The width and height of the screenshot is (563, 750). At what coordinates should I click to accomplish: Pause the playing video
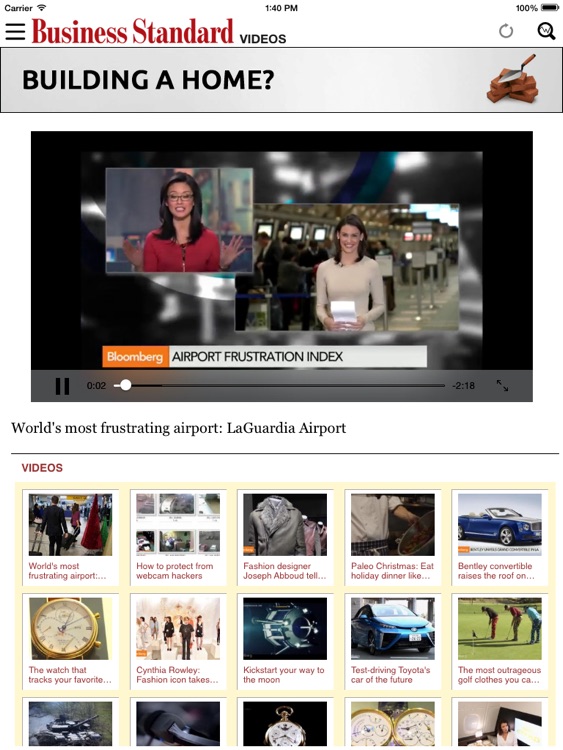pyautogui.click(x=62, y=386)
